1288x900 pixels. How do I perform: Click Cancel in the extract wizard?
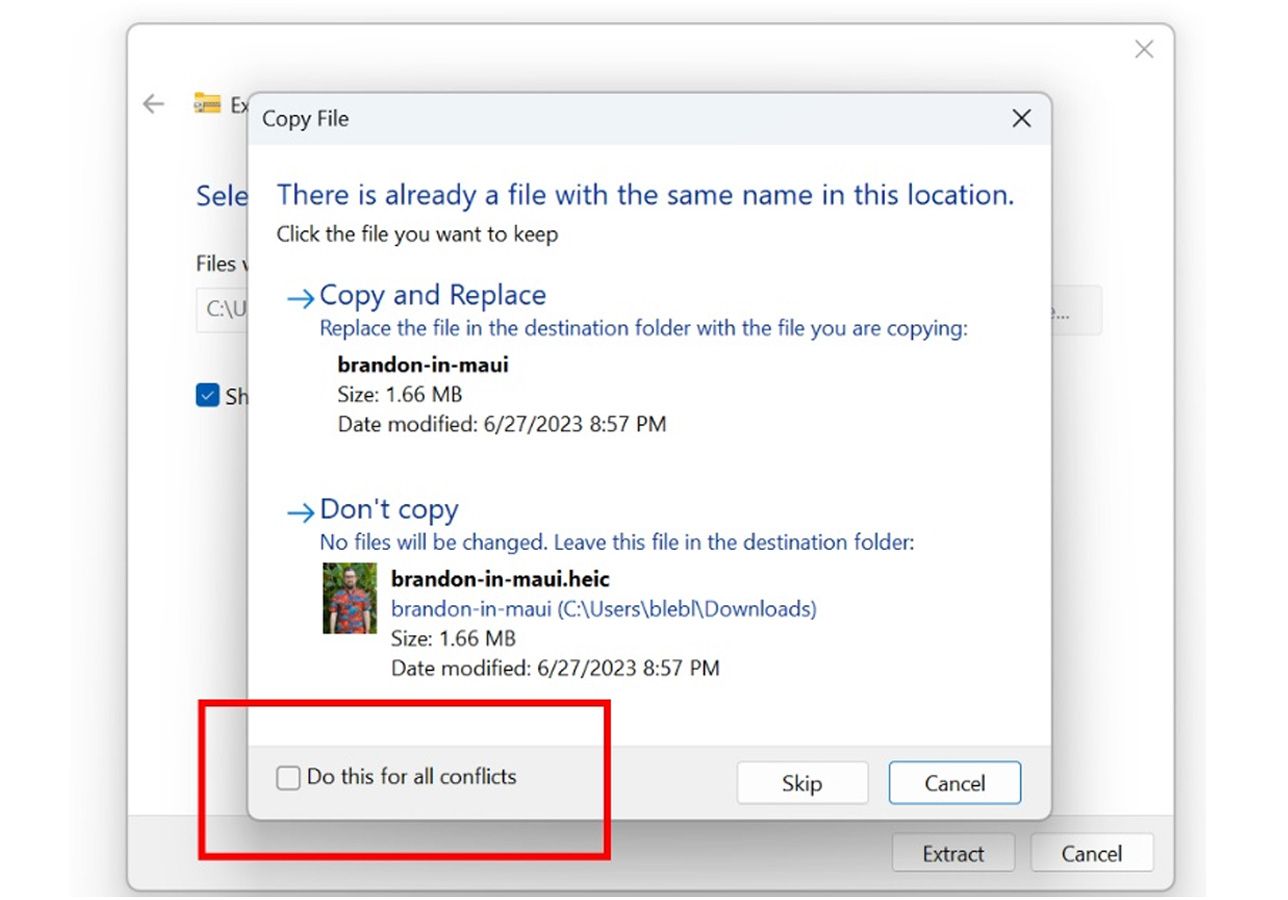click(1091, 854)
